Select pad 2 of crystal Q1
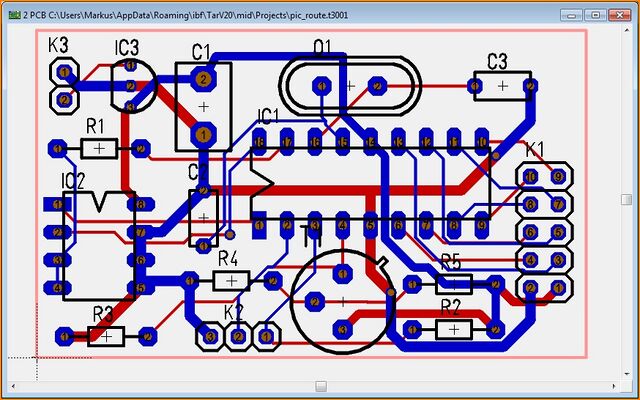 click(377, 86)
